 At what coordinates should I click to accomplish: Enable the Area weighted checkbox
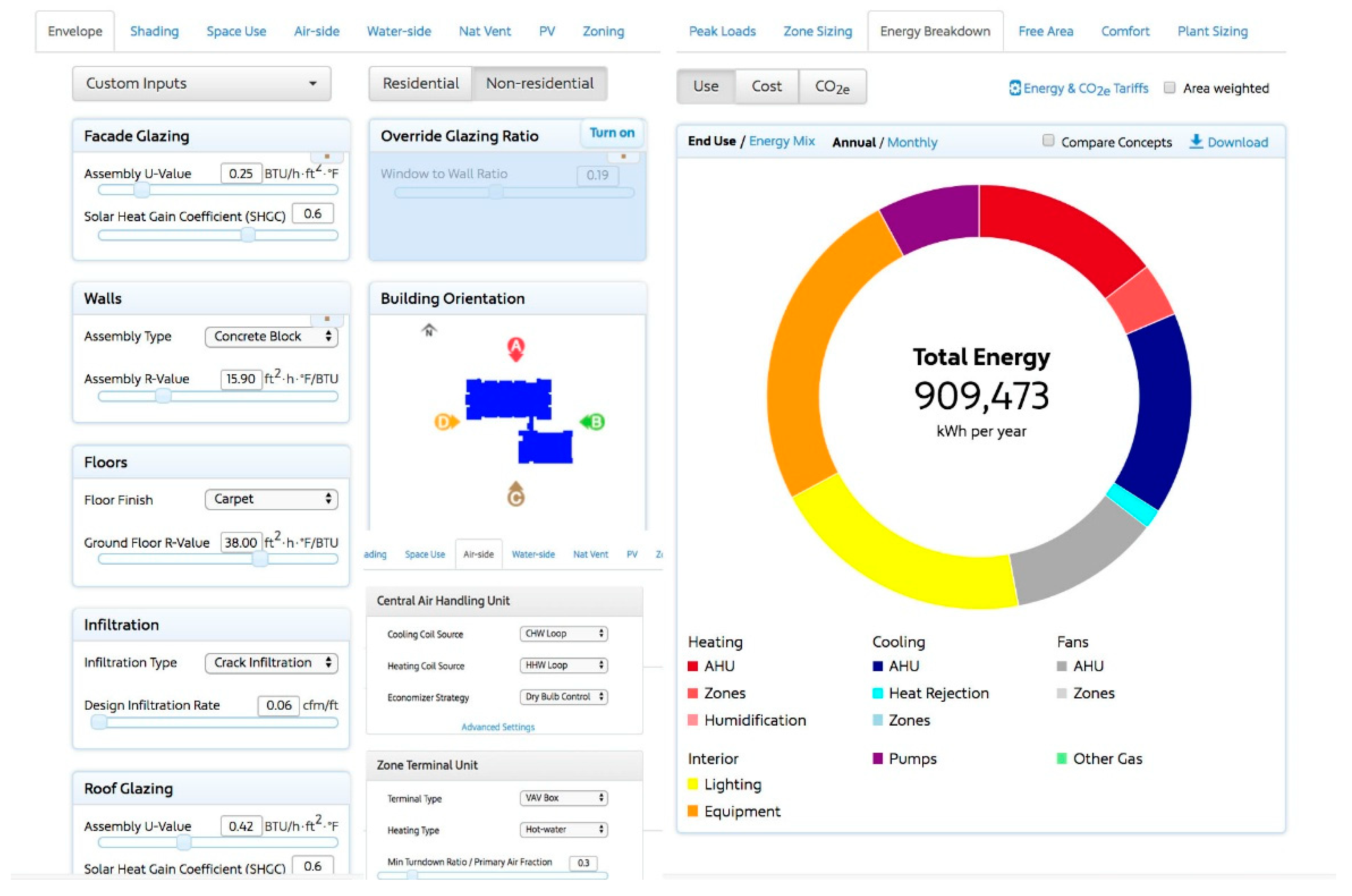[x=1169, y=88]
